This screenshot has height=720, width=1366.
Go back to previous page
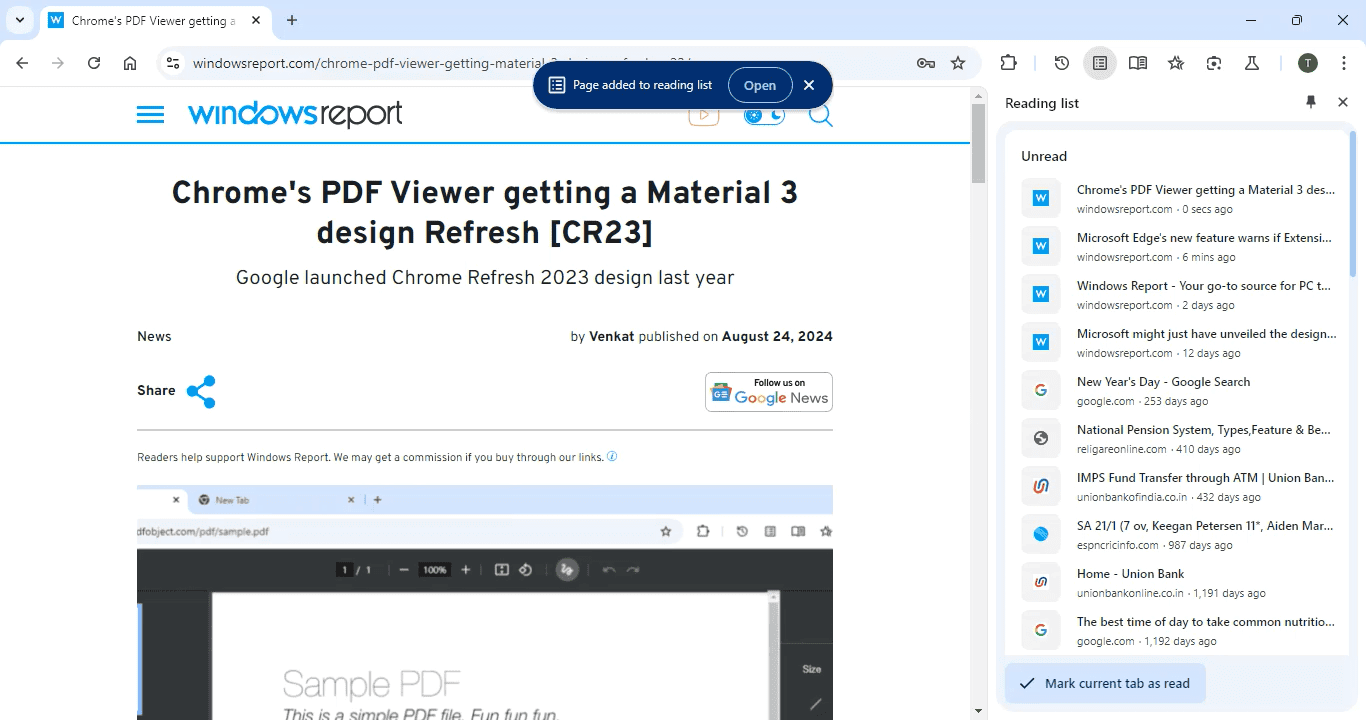tap(22, 63)
